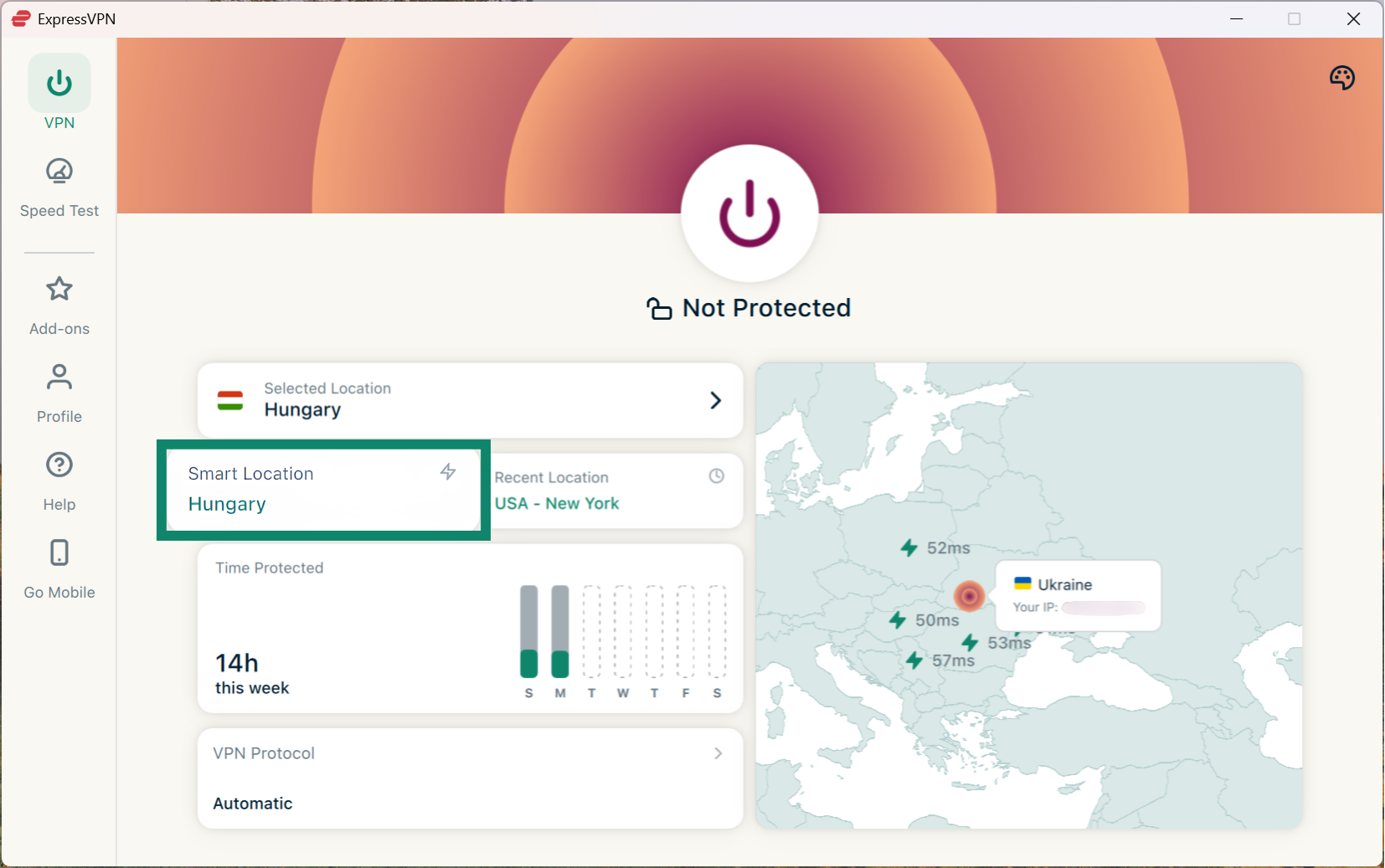Click the Tuesday empty time bar
1385x868 pixels.
coord(592,632)
